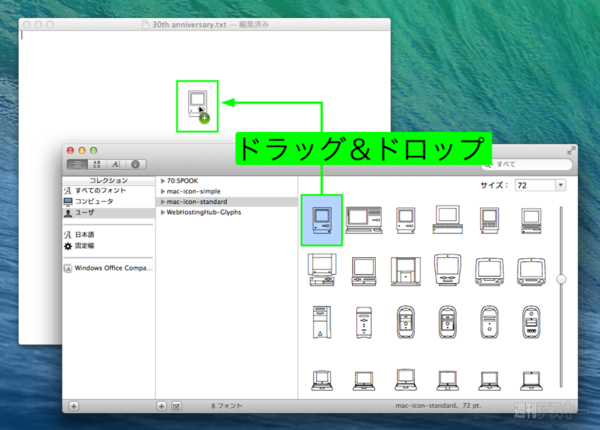Image resolution: width=600 pixels, height=430 pixels.
Task: Select the mac-icon-simple font name
Action: pyautogui.click(x=194, y=191)
